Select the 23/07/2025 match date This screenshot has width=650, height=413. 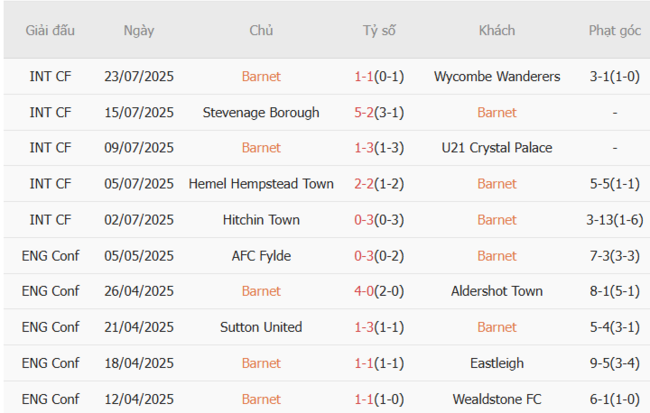coord(139,76)
